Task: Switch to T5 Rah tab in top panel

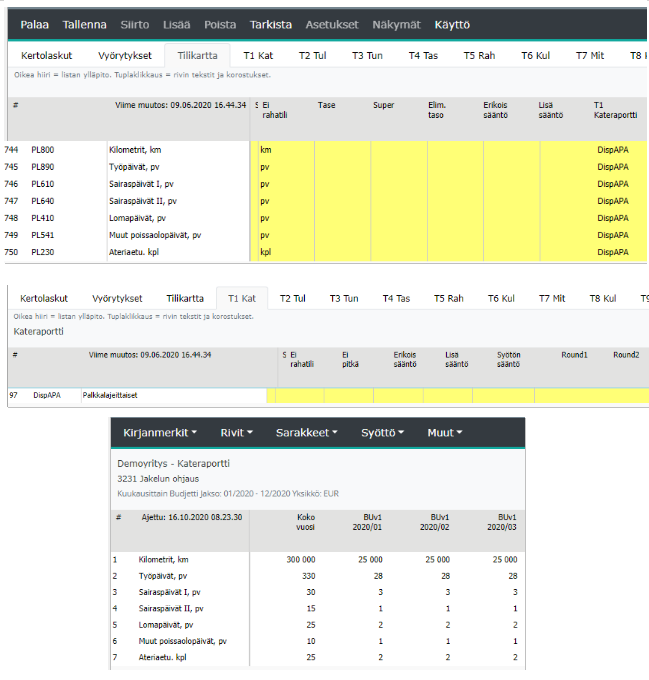Action: pos(479,55)
